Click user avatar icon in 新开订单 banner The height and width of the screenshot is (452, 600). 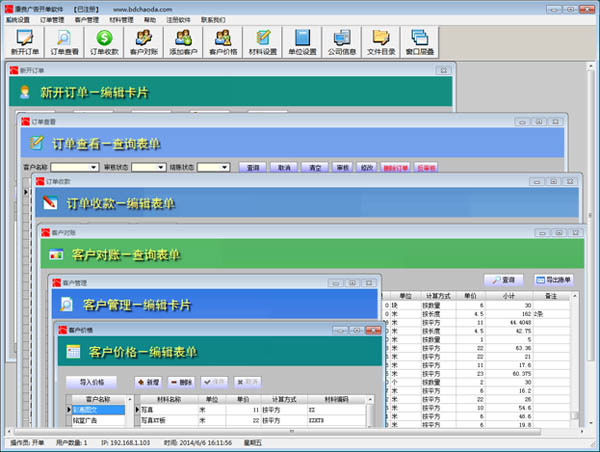(25, 92)
